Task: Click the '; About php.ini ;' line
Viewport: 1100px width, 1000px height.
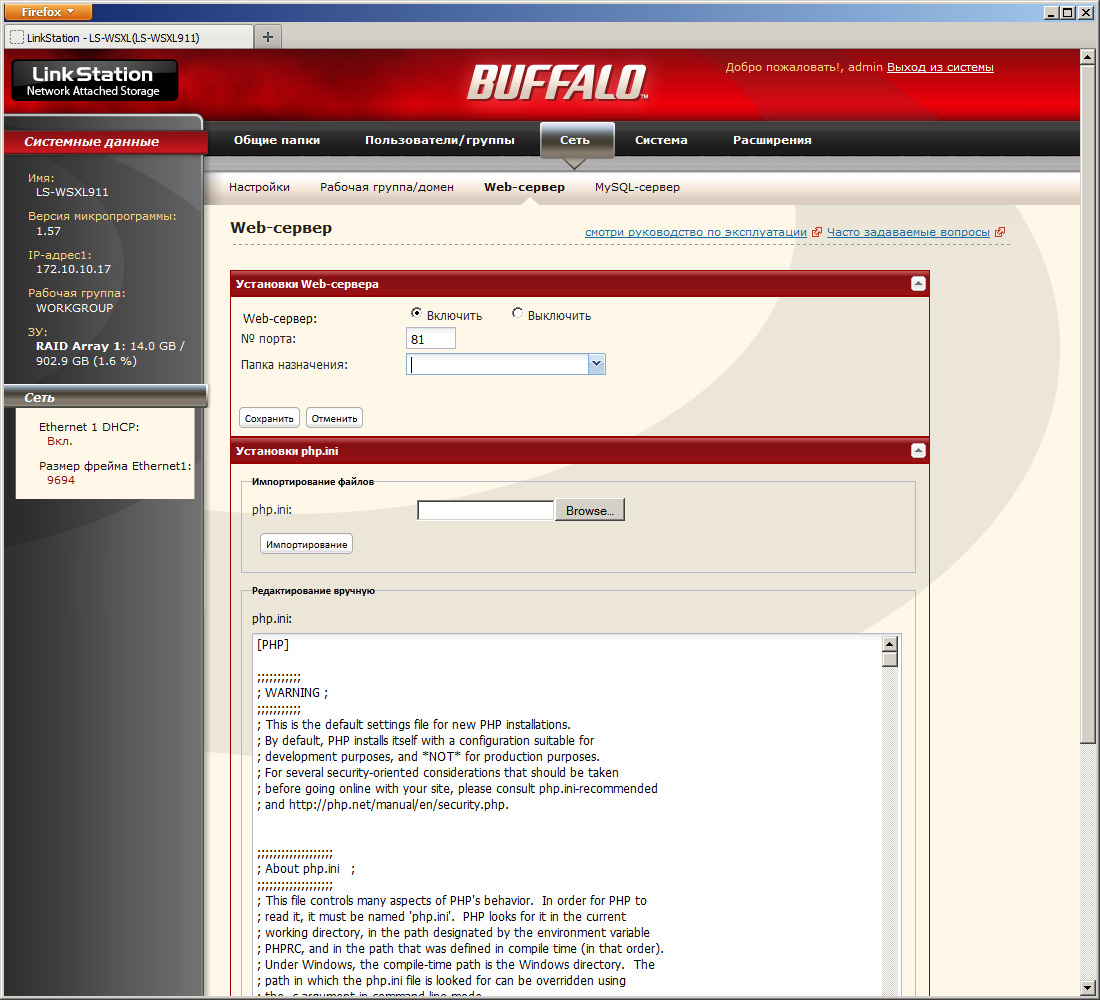Action: point(306,869)
